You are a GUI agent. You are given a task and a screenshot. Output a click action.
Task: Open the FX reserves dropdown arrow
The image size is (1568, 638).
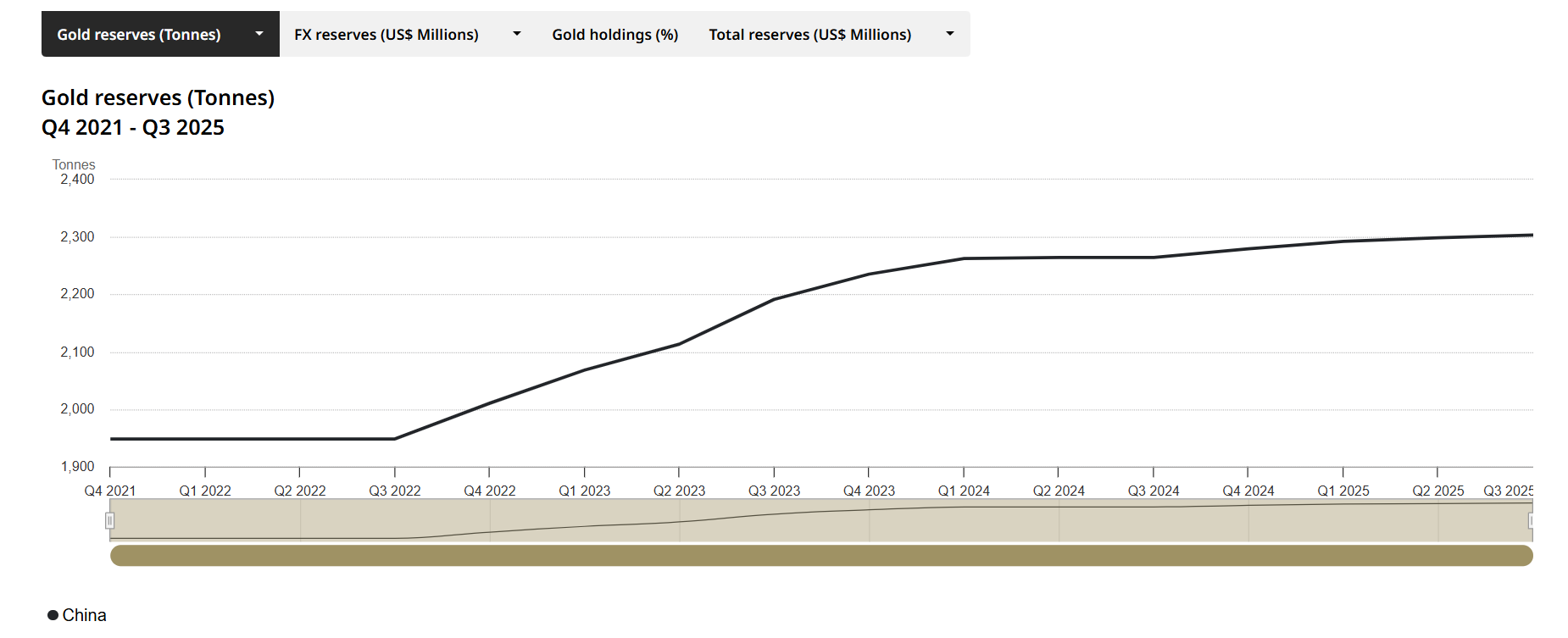coord(517,34)
